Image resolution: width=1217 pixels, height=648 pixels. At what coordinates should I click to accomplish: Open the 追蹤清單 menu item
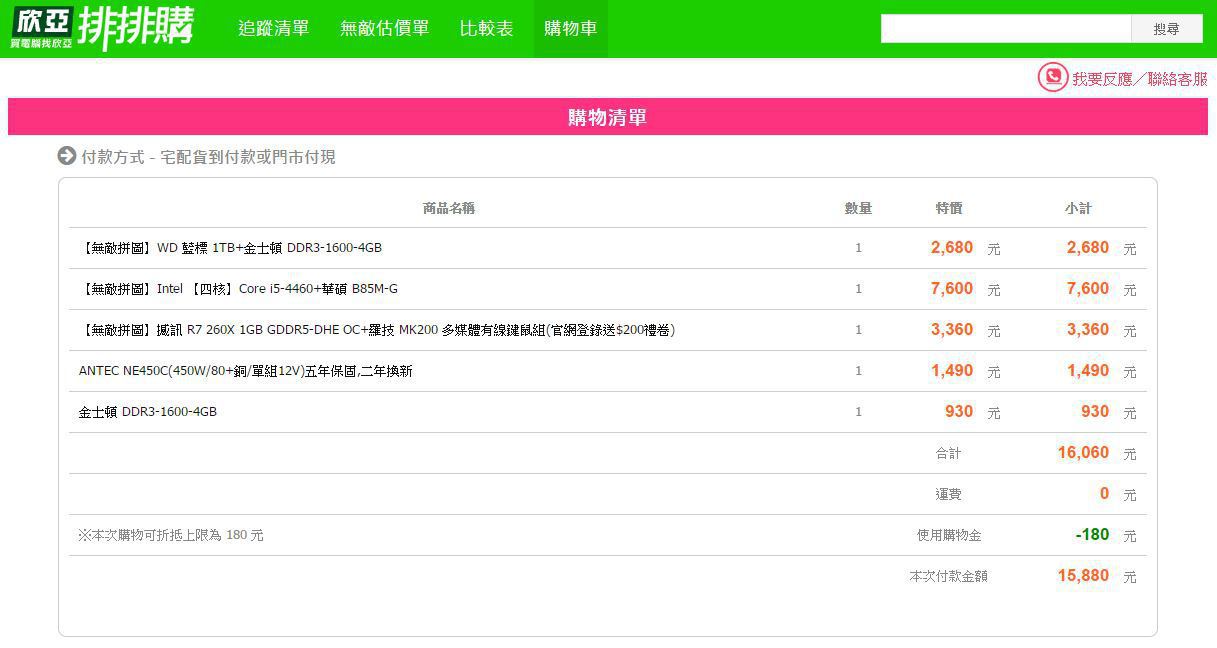(x=274, y=29)
